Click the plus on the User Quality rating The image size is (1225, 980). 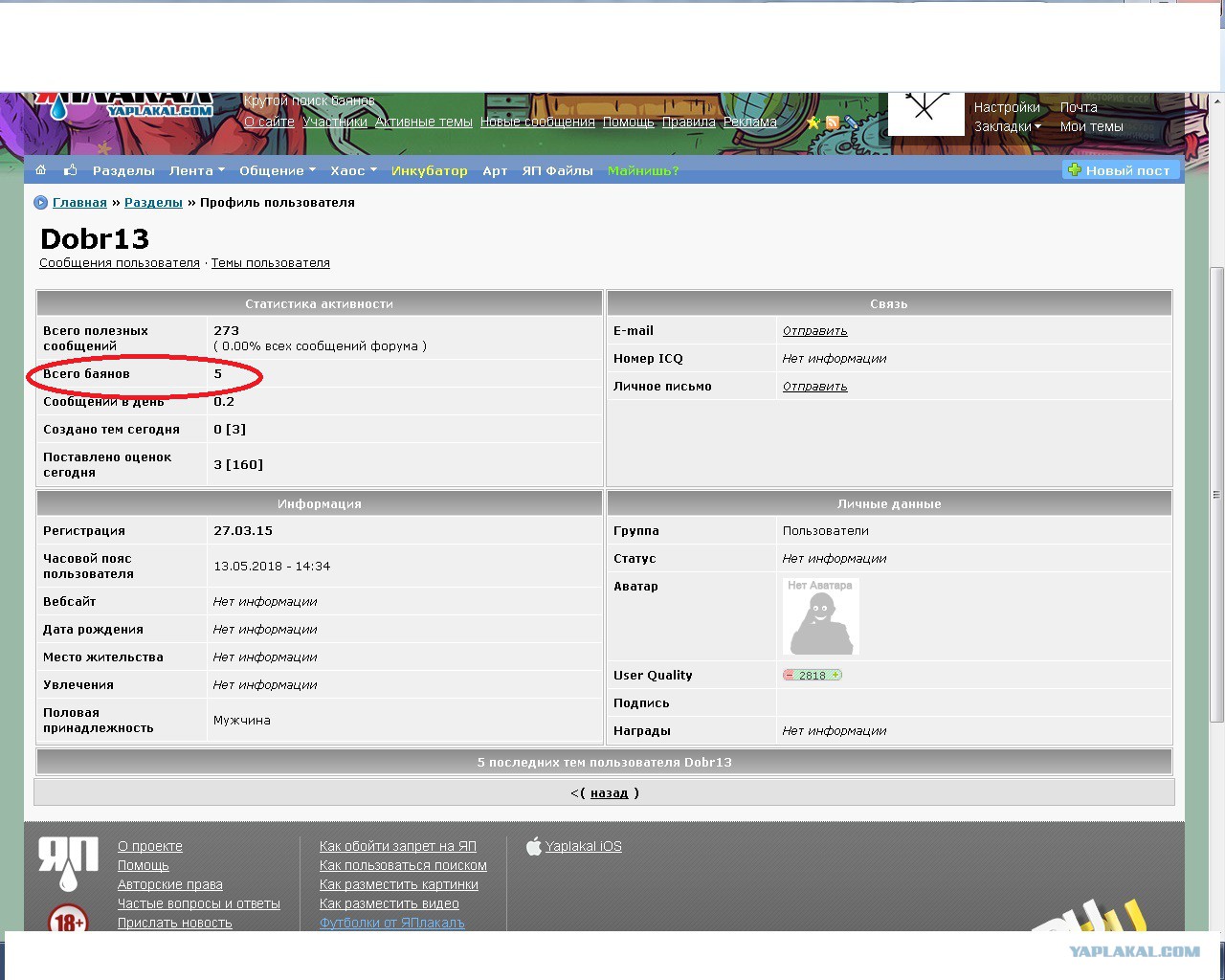pyautogui.click(x=835, y=675)
